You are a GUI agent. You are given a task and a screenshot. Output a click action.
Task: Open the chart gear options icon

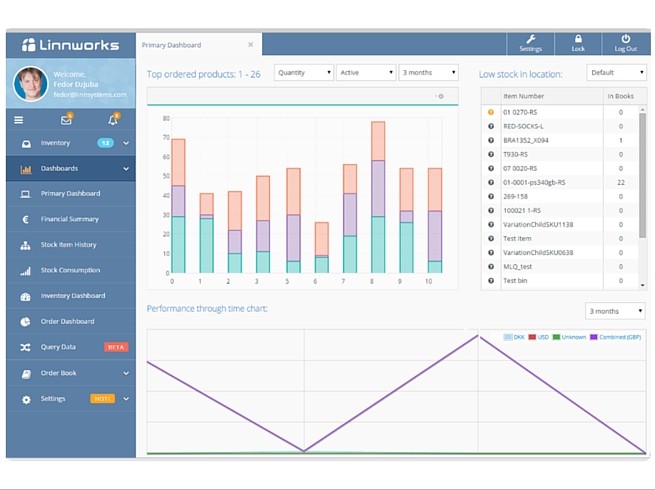[440, 96]
